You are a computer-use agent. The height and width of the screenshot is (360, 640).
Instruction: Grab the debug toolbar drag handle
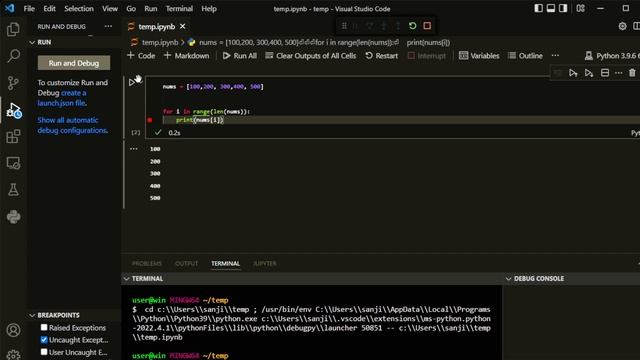[344, 26]
